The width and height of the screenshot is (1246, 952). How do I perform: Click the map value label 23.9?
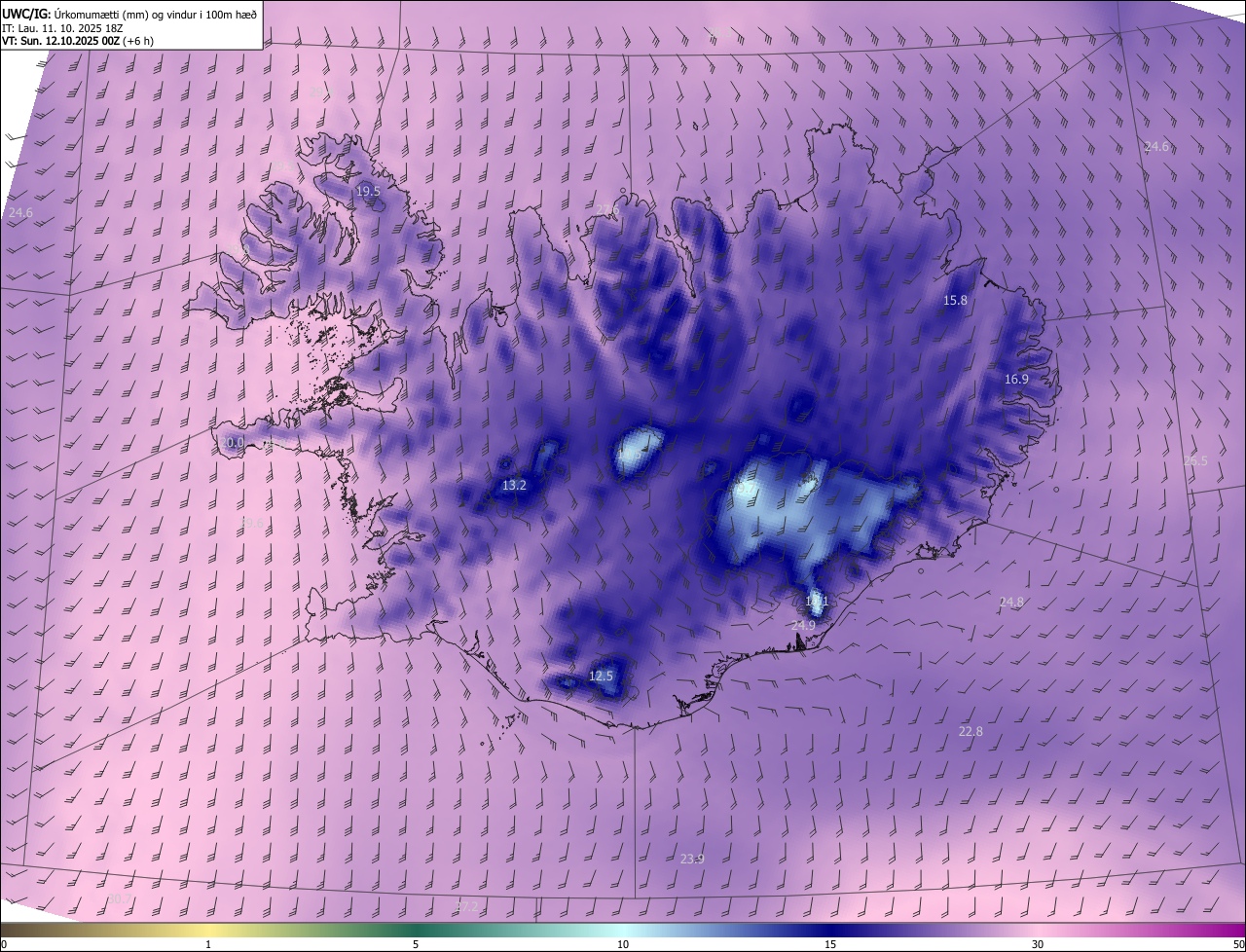[x=692, y=859]
